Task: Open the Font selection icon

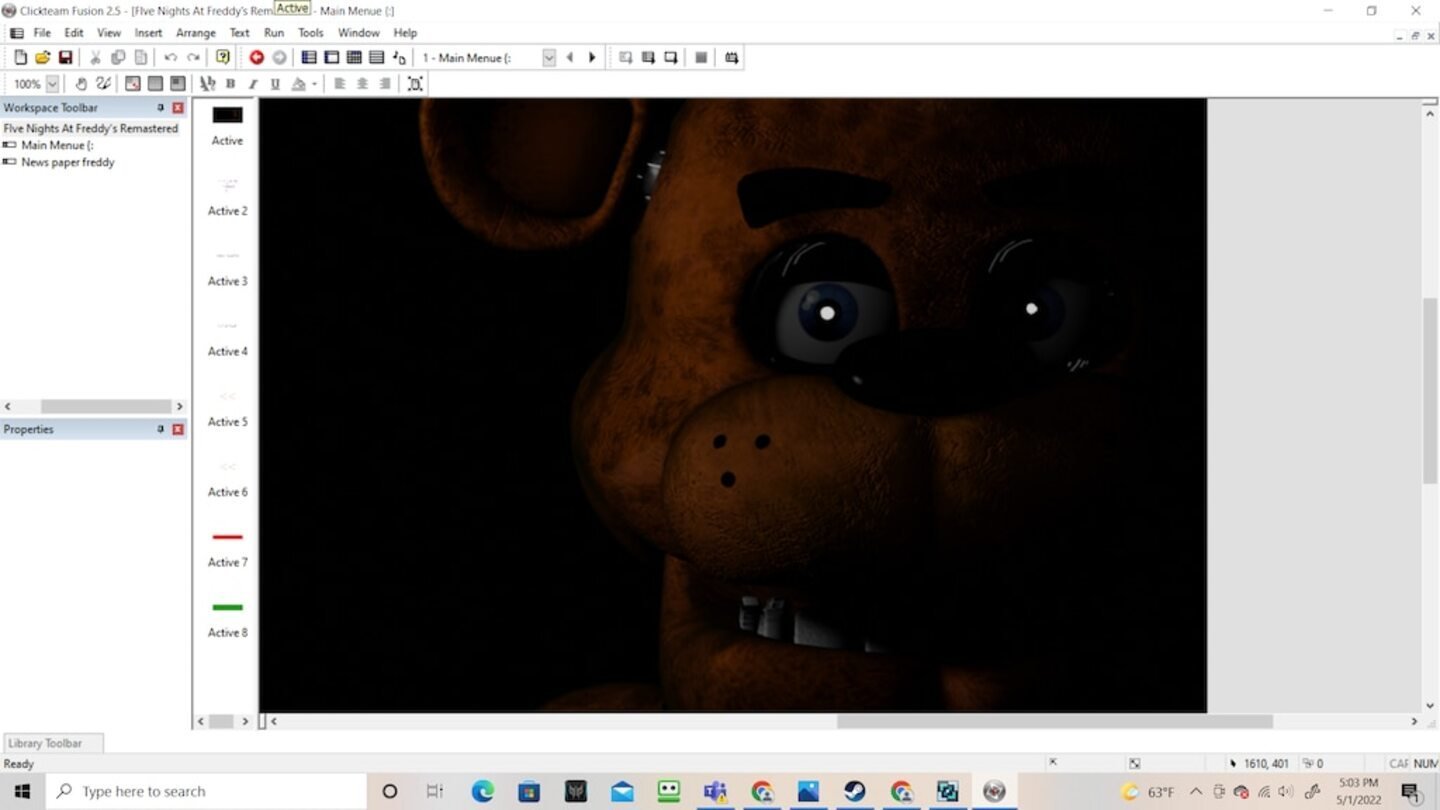Action: pyautogui.click(x=207, y=84)
